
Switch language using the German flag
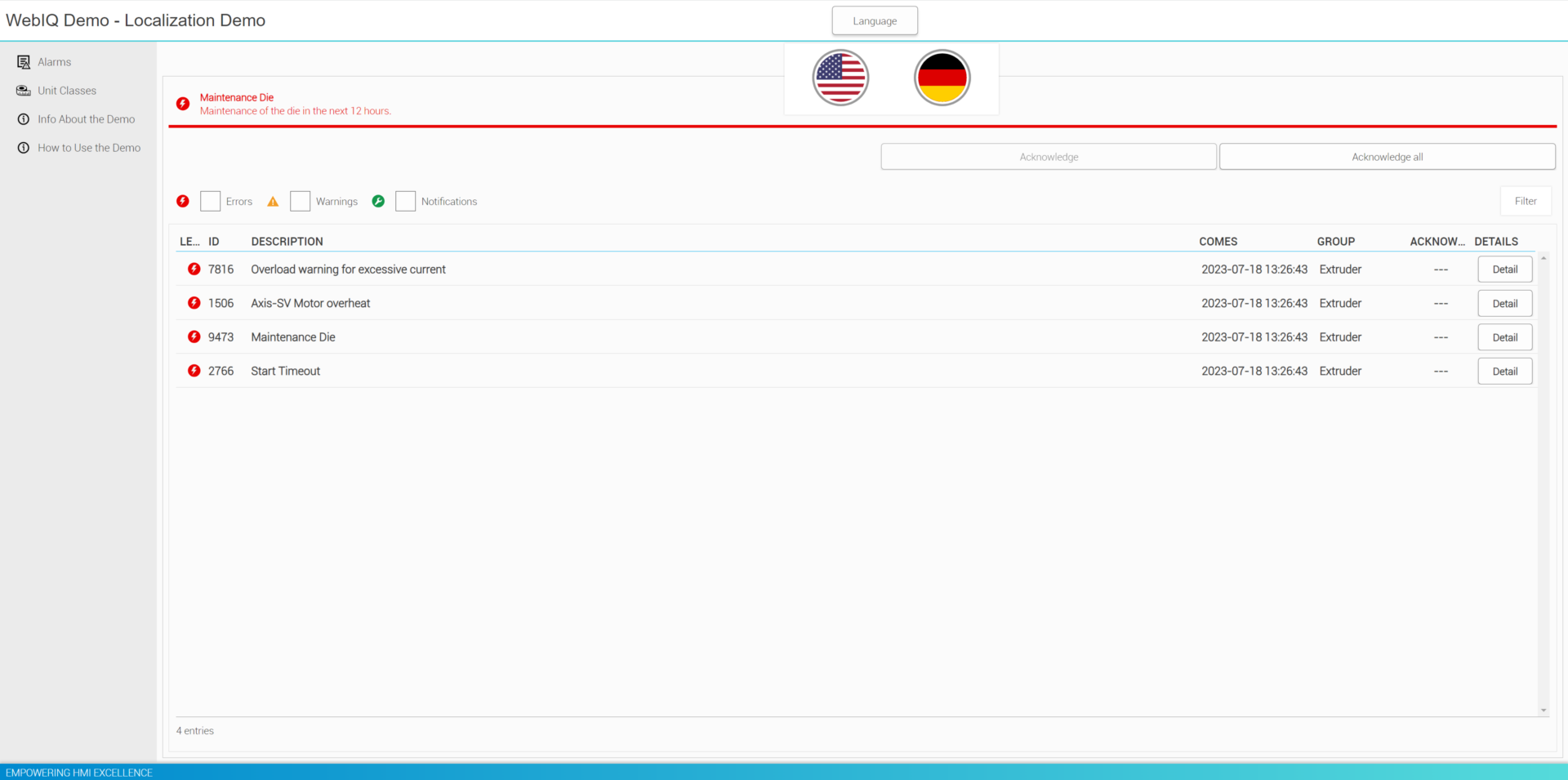pos(942,78)
